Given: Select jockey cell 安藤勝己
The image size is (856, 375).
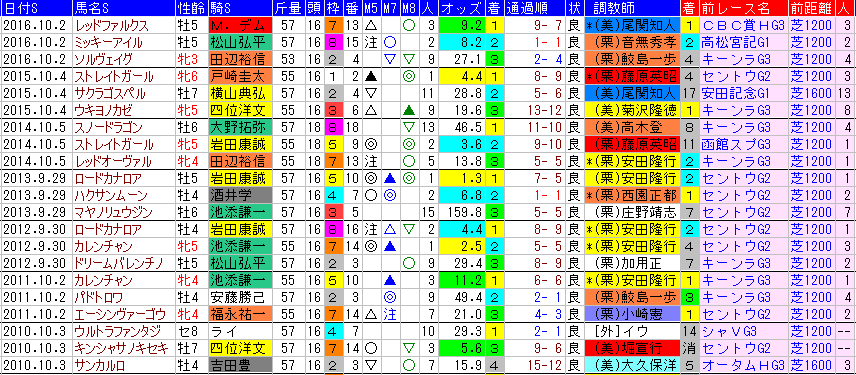Looking at the screenshot, I should pyautogui.click(x=240, y=298).
